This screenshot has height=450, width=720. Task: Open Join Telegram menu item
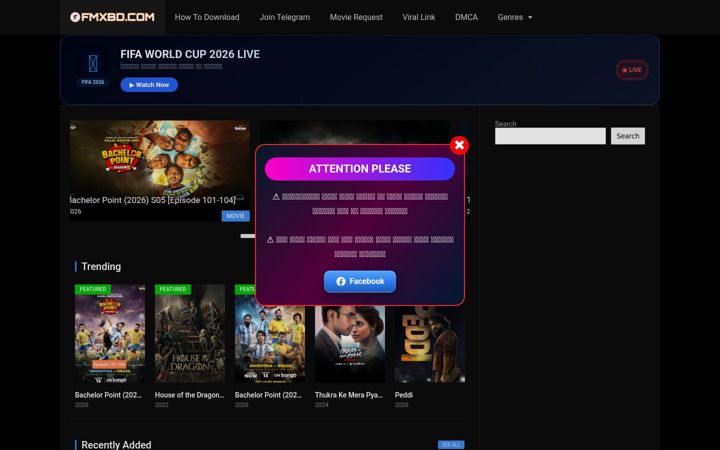(285, 17)
